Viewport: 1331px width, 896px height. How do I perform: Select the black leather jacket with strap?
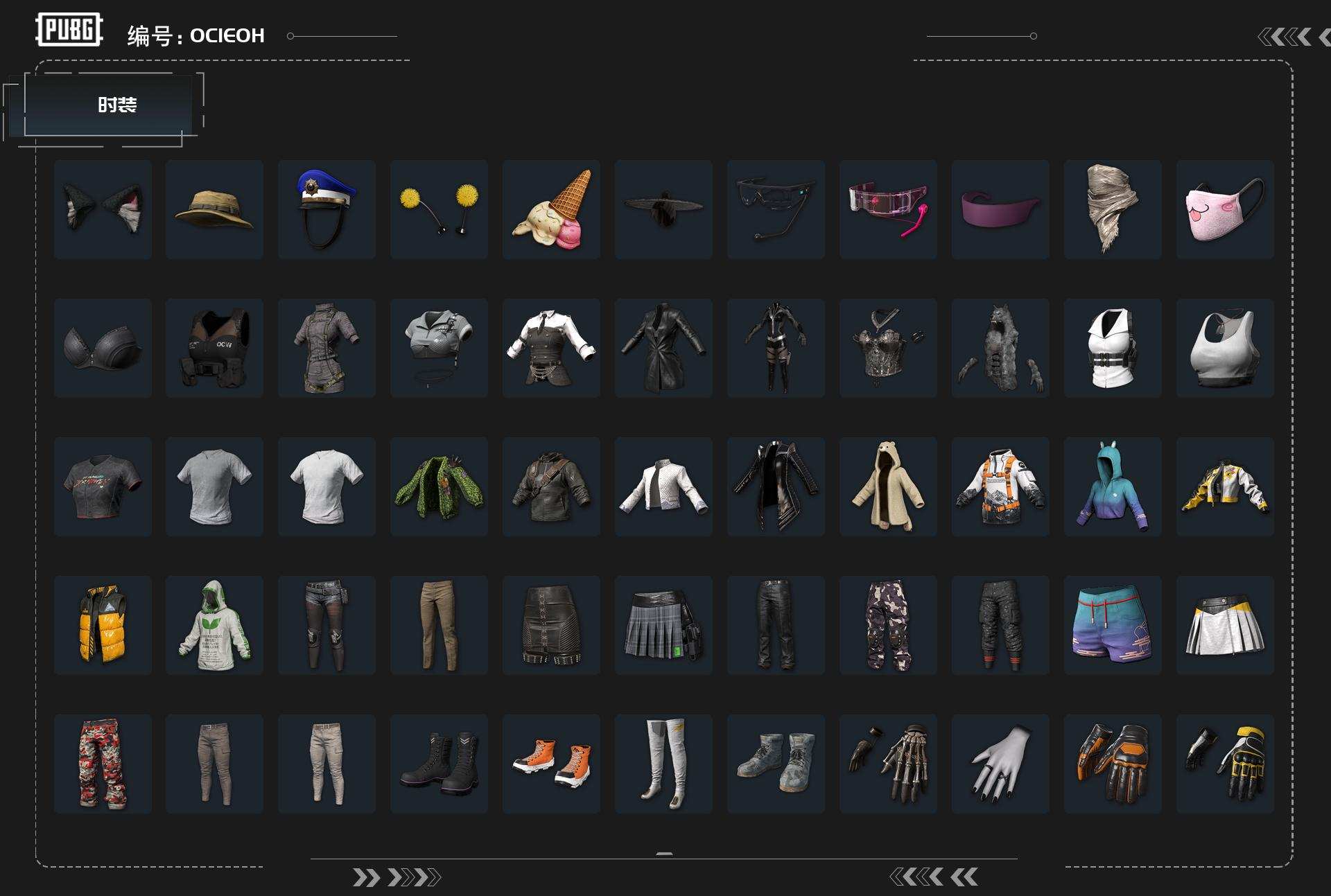[551, 486]
